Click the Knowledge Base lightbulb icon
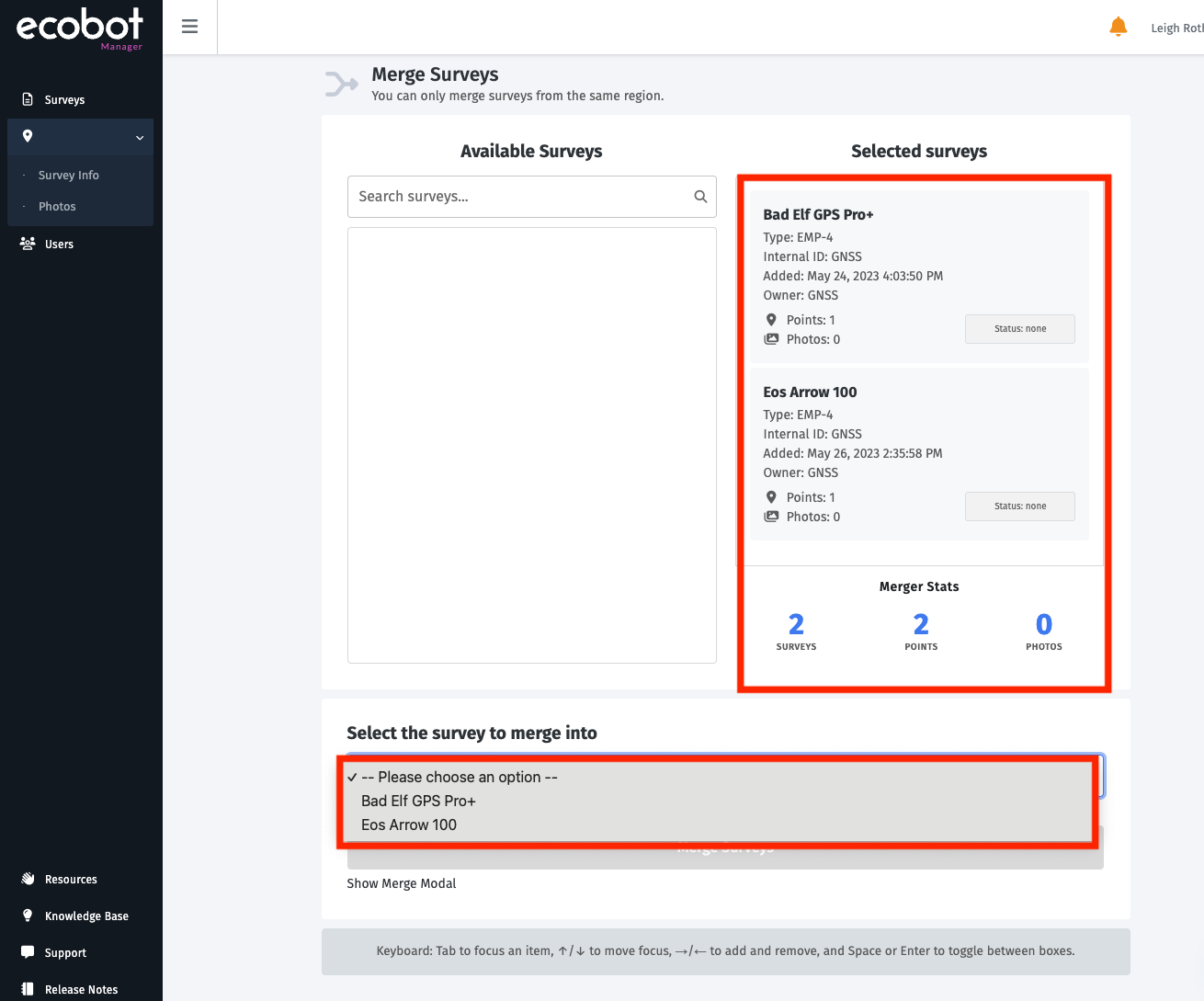 pyautogui.click(x=28, y=916)
